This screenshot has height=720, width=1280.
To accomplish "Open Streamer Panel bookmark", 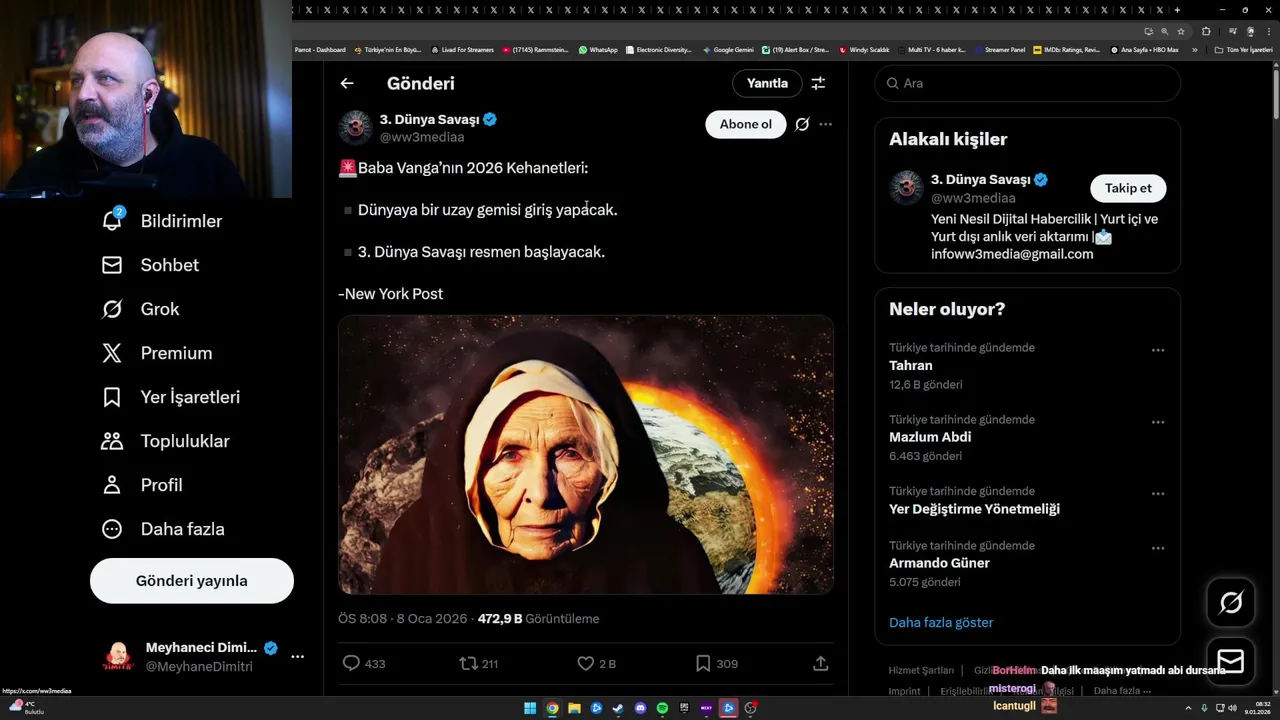I will 999,49.
